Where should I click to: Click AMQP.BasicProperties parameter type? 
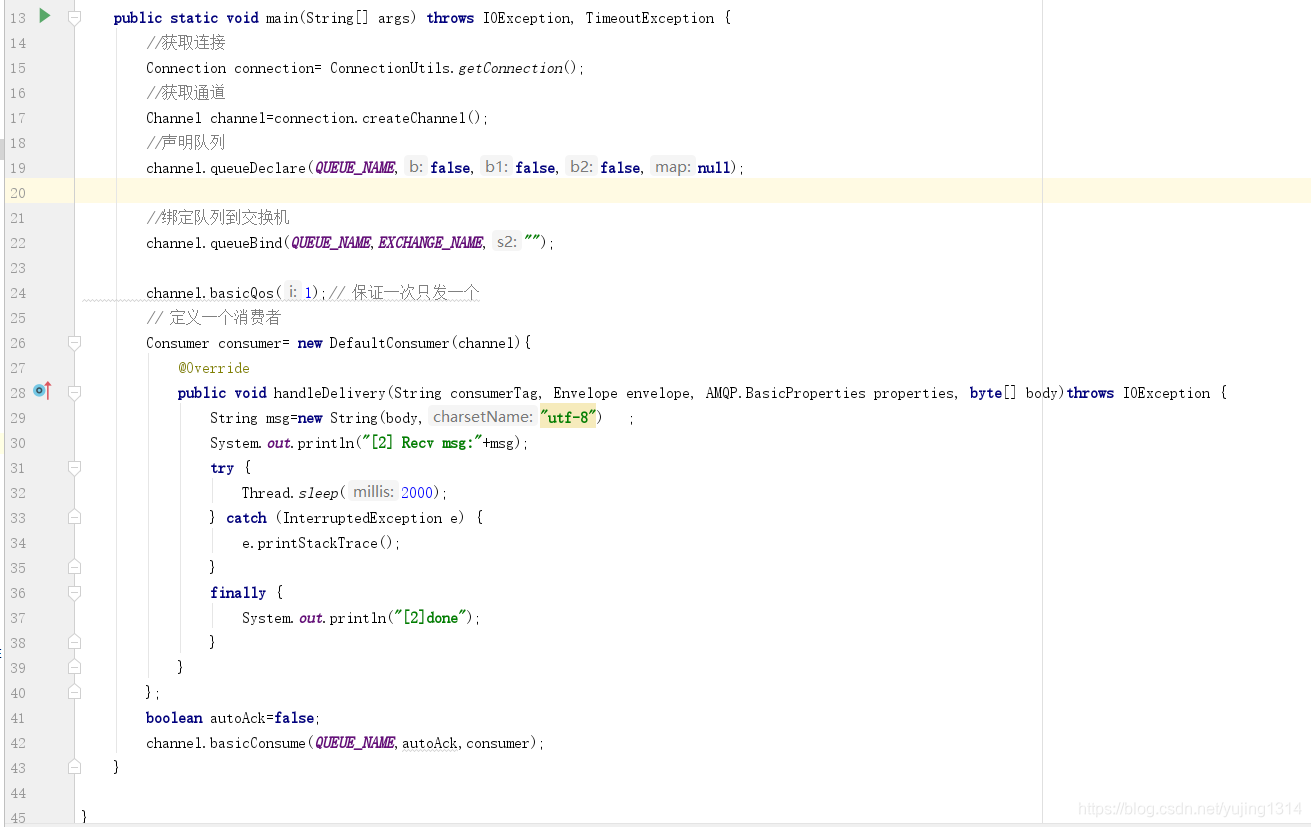coord(786,393)
